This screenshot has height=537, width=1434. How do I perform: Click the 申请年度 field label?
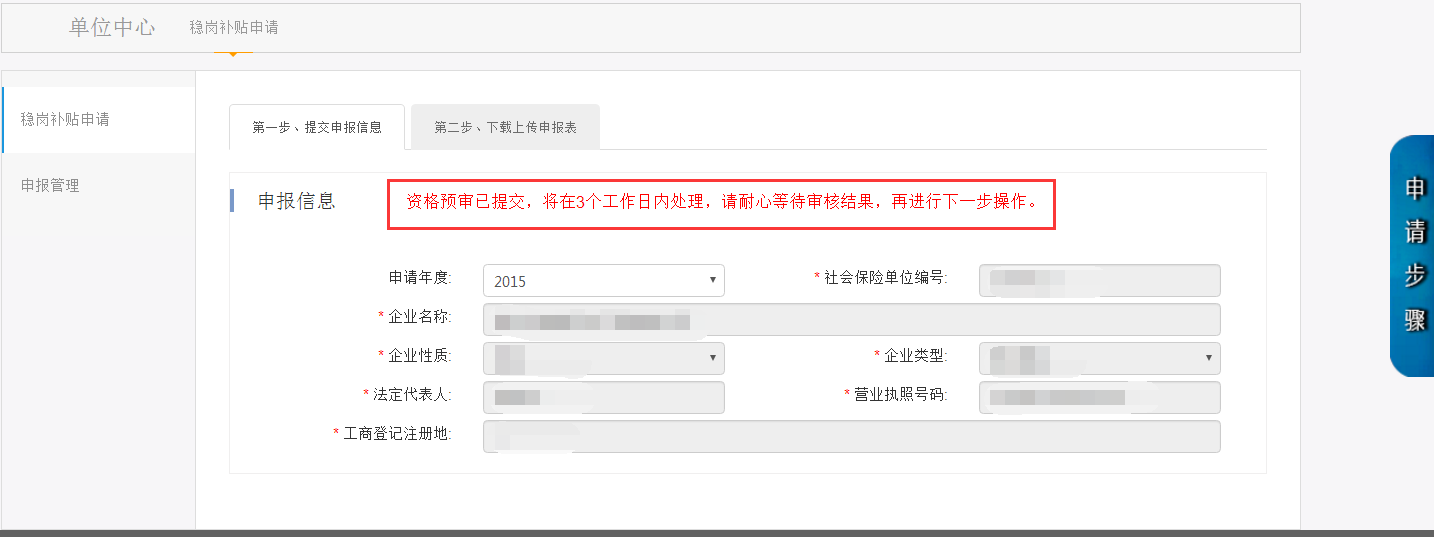tap(420, 277)
